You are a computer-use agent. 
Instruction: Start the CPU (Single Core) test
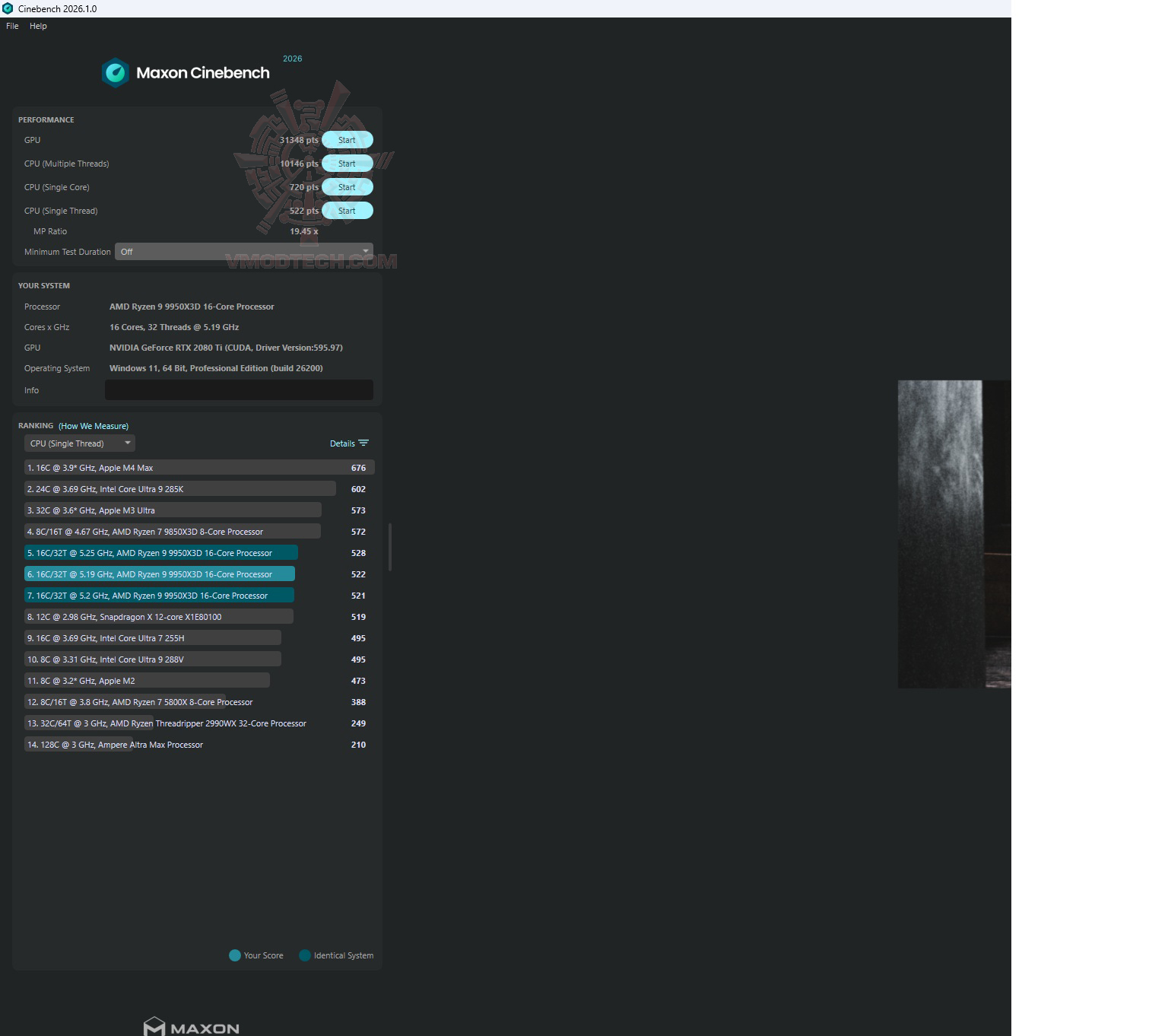(x=347, y=187)
